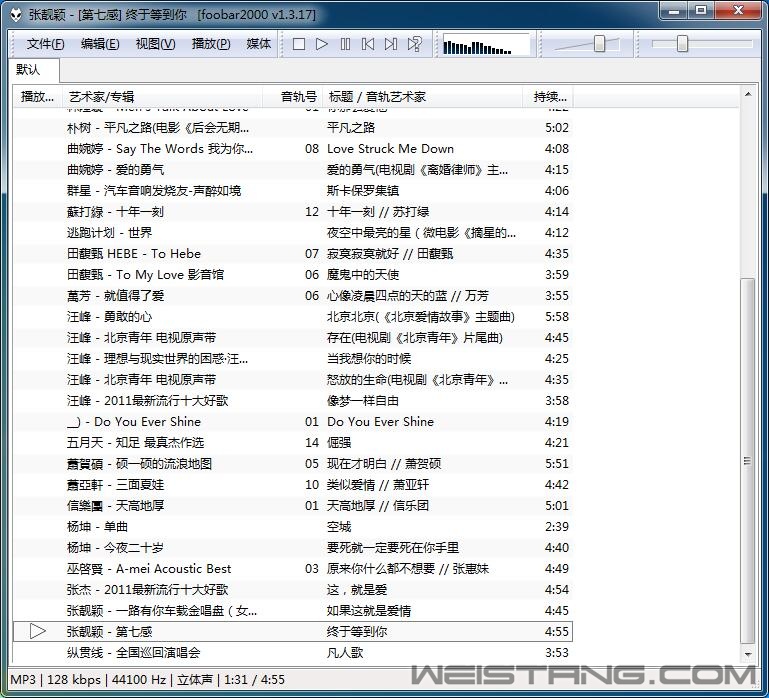The image size is (769, 698).
Task: Select the track 斯卡保罗集镇
Action: (293, 191)
